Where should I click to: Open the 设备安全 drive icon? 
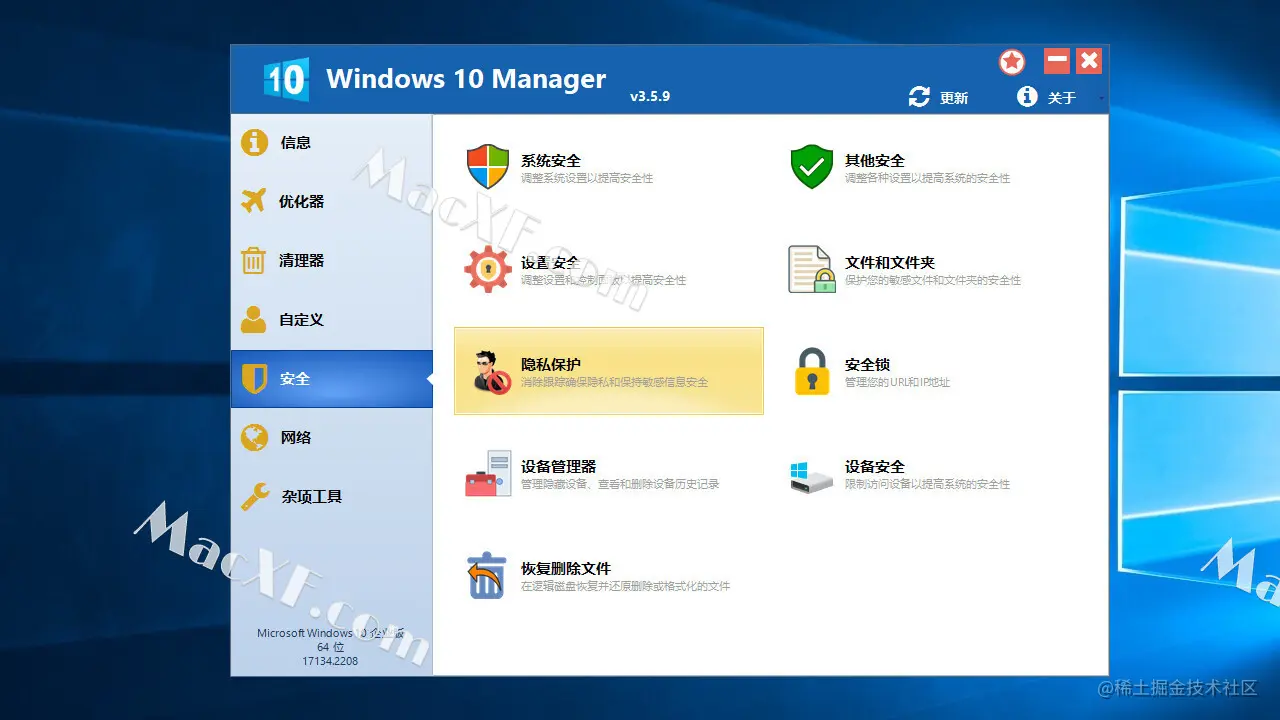pos(811,476)
